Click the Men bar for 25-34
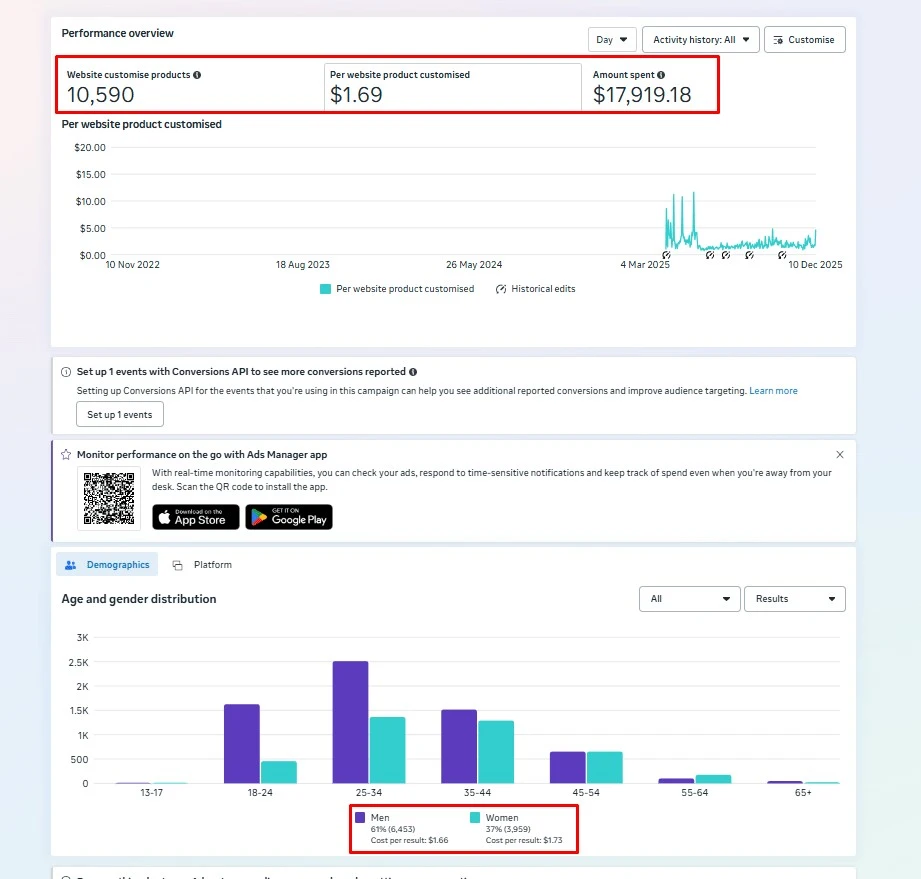The image size is (921, 879). (351, 722)
